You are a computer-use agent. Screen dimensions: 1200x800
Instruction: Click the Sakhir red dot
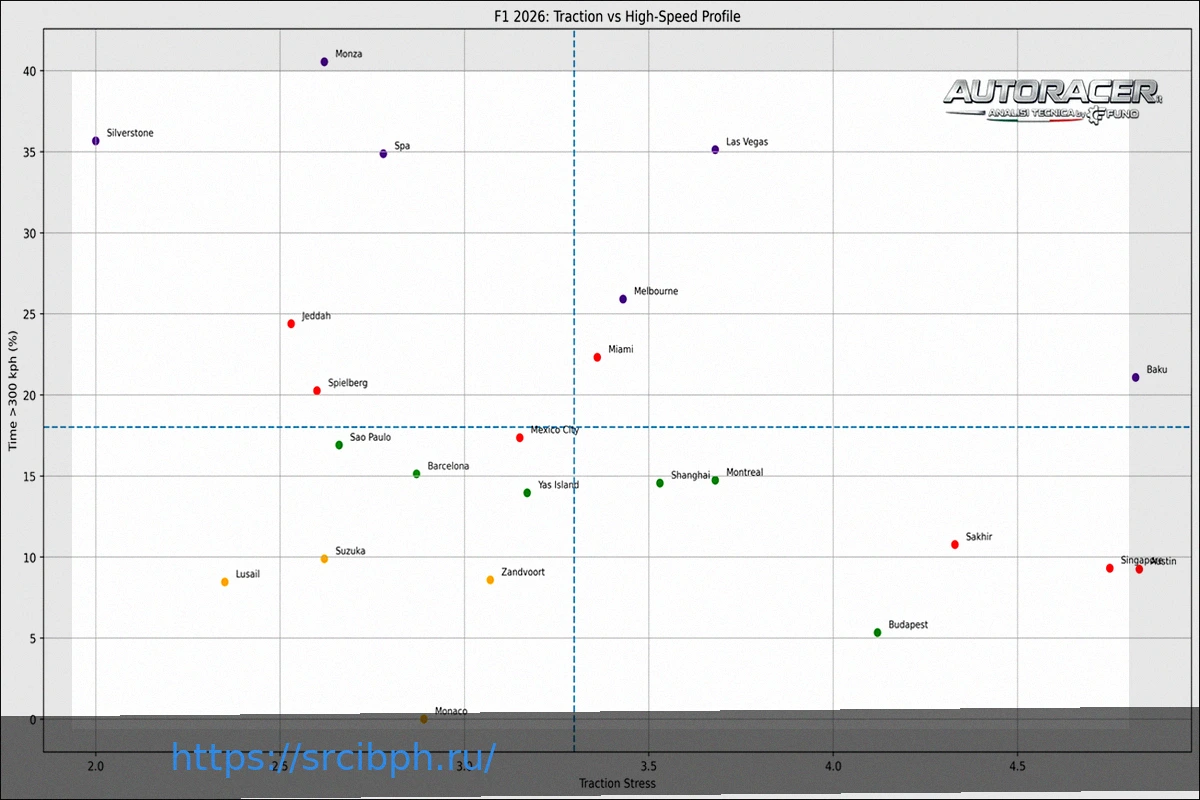coord(955,545)
